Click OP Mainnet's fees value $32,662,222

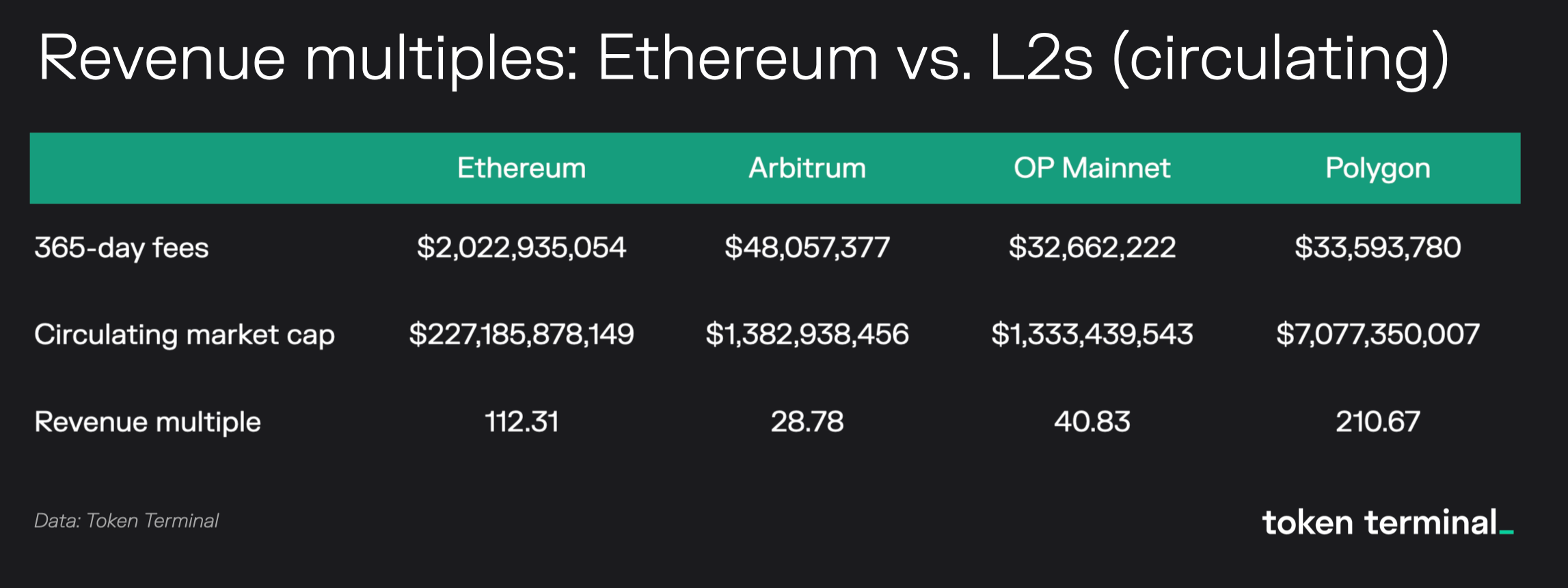point(1092,248)
